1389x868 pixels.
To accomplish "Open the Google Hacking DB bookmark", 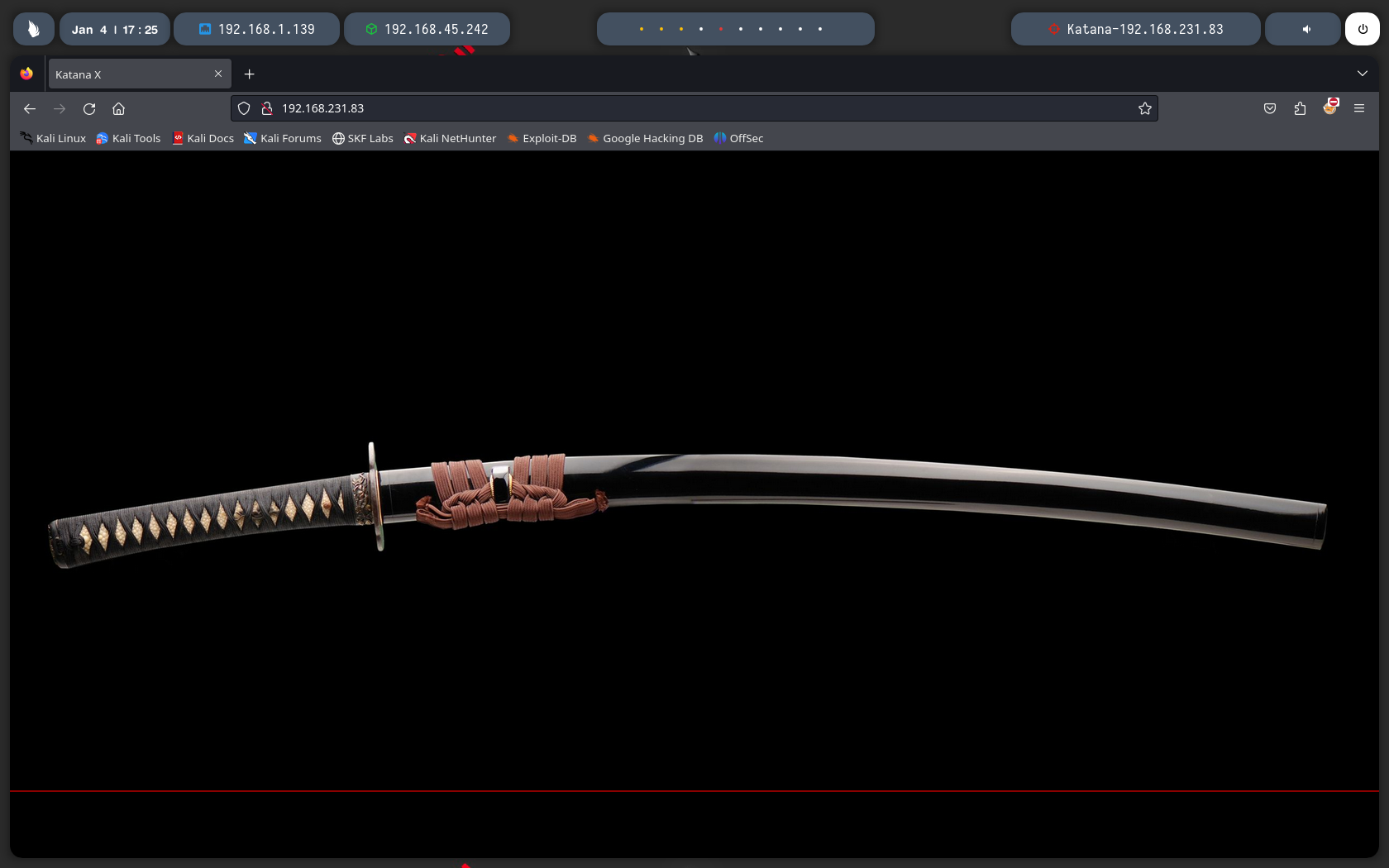I will [x=645, y=138].
